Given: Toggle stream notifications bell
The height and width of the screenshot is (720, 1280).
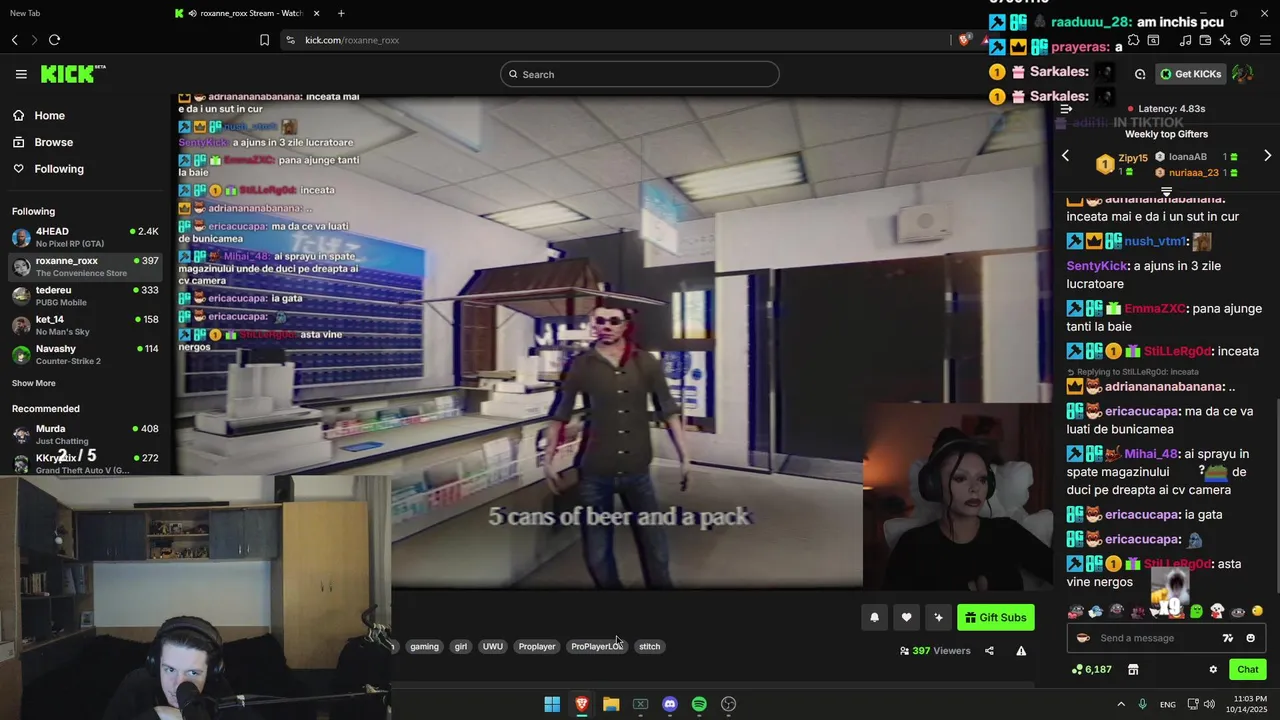Looking at the screenshot, I should click(874, 617).
